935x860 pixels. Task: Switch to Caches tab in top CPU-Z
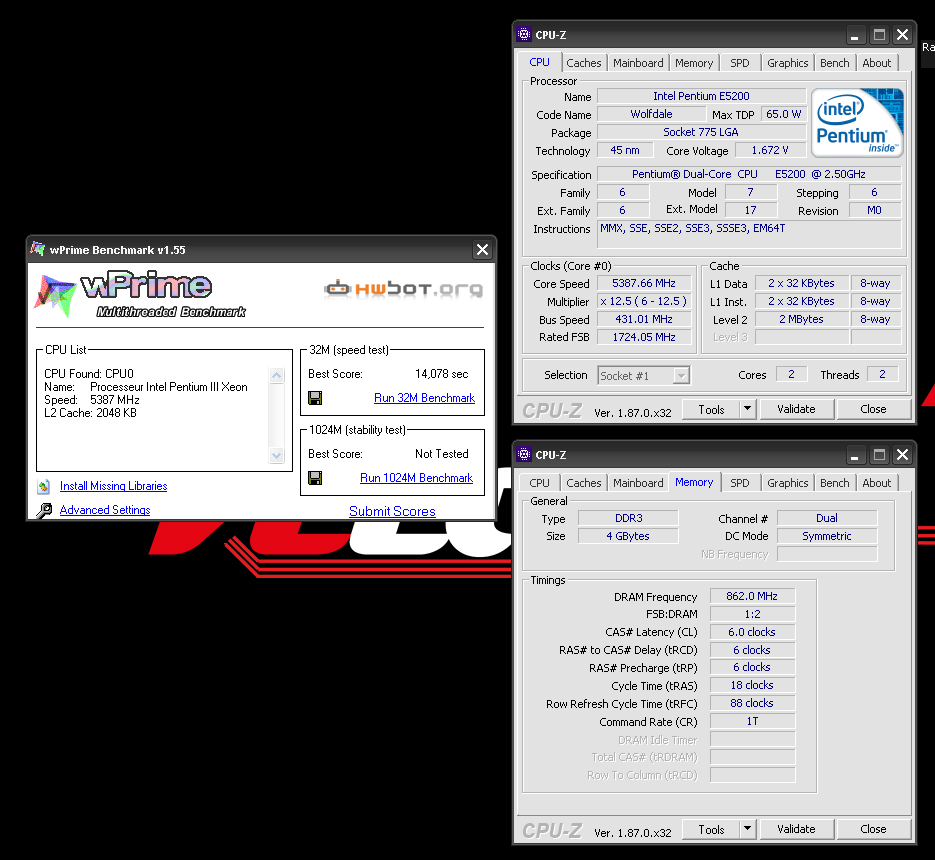pos(584,63)
